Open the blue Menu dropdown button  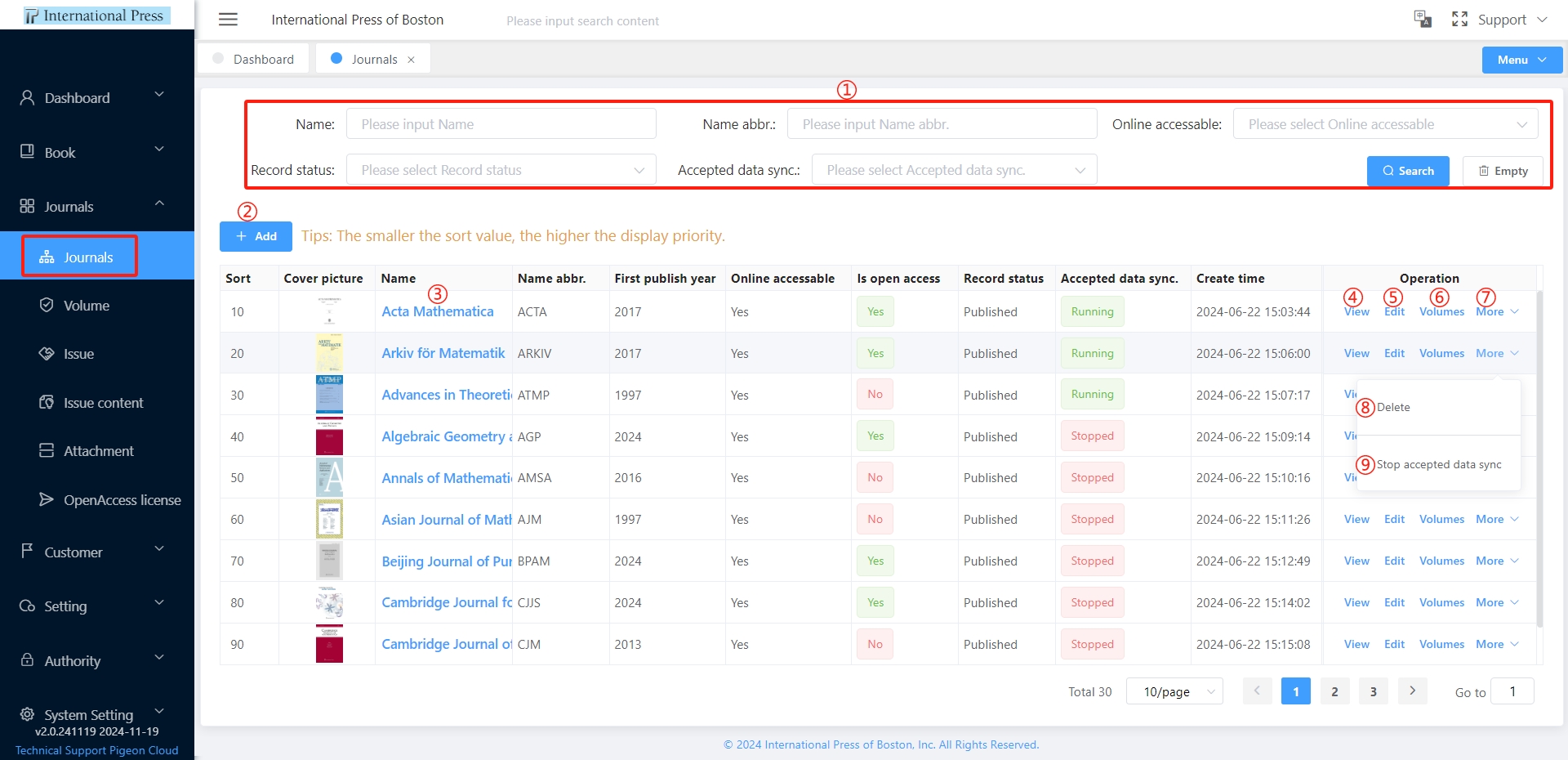1522,60
